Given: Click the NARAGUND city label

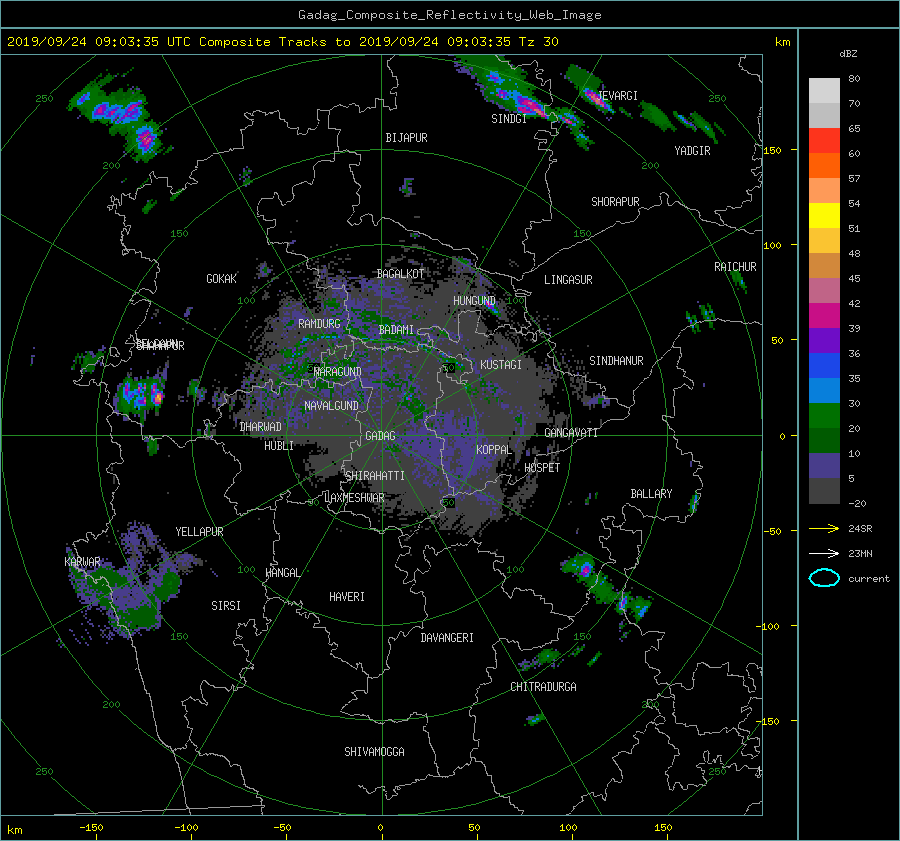Looking at the screenshot, I should tap(338, 372).
